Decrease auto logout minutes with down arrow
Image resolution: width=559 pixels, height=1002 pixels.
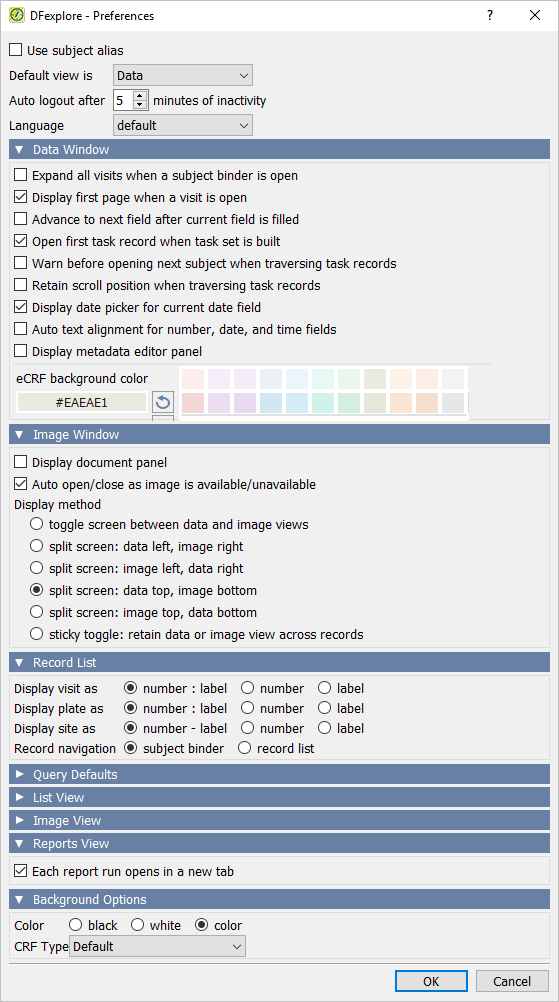point(140,105)
